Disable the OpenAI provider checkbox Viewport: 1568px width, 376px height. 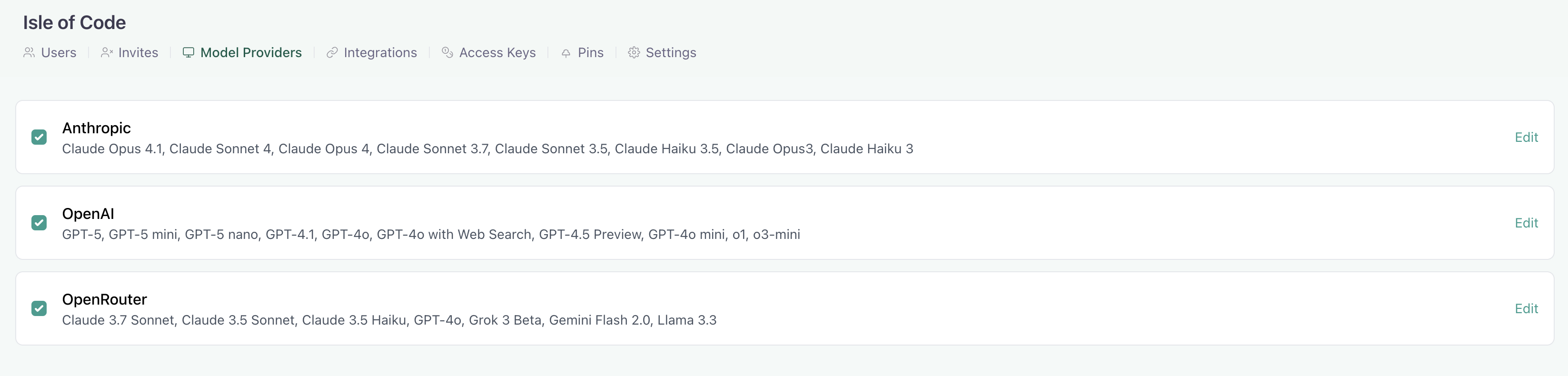tap(39, 223)
